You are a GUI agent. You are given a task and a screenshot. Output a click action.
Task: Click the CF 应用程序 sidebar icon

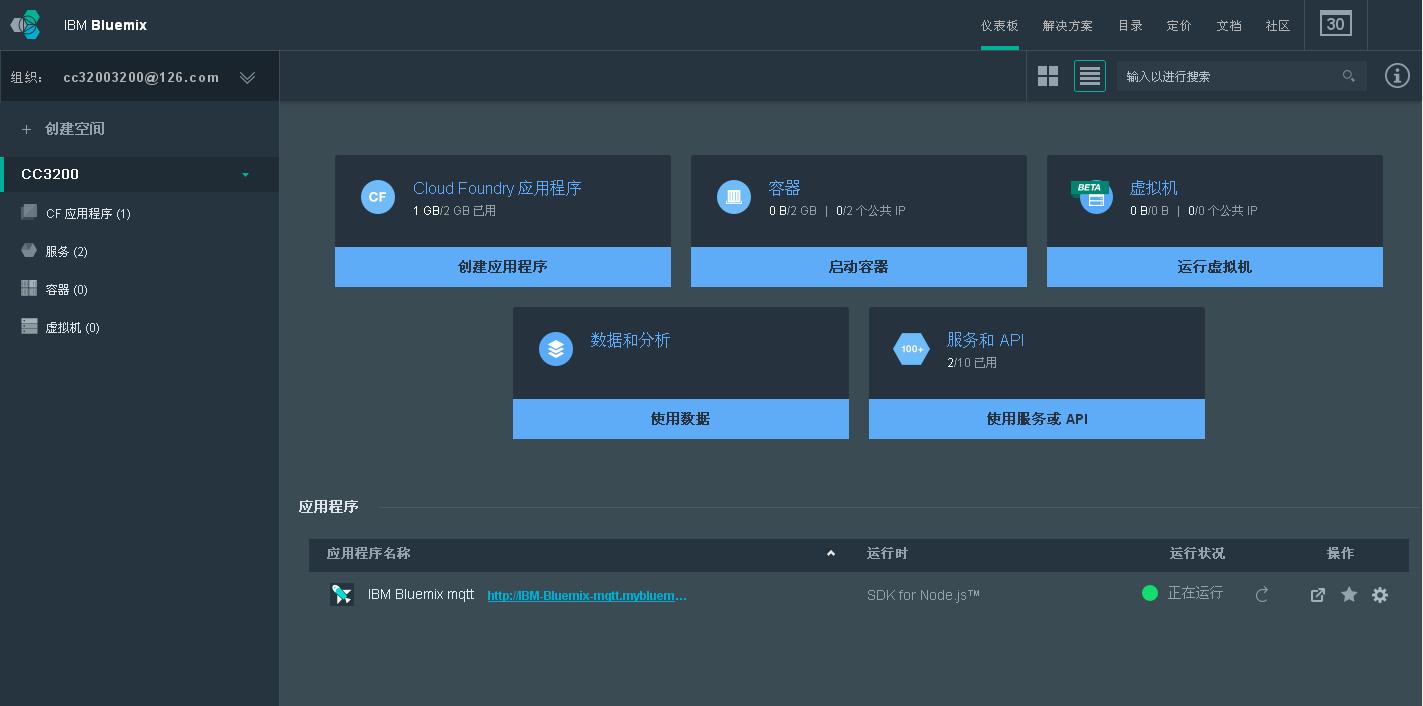pos(29,212)
